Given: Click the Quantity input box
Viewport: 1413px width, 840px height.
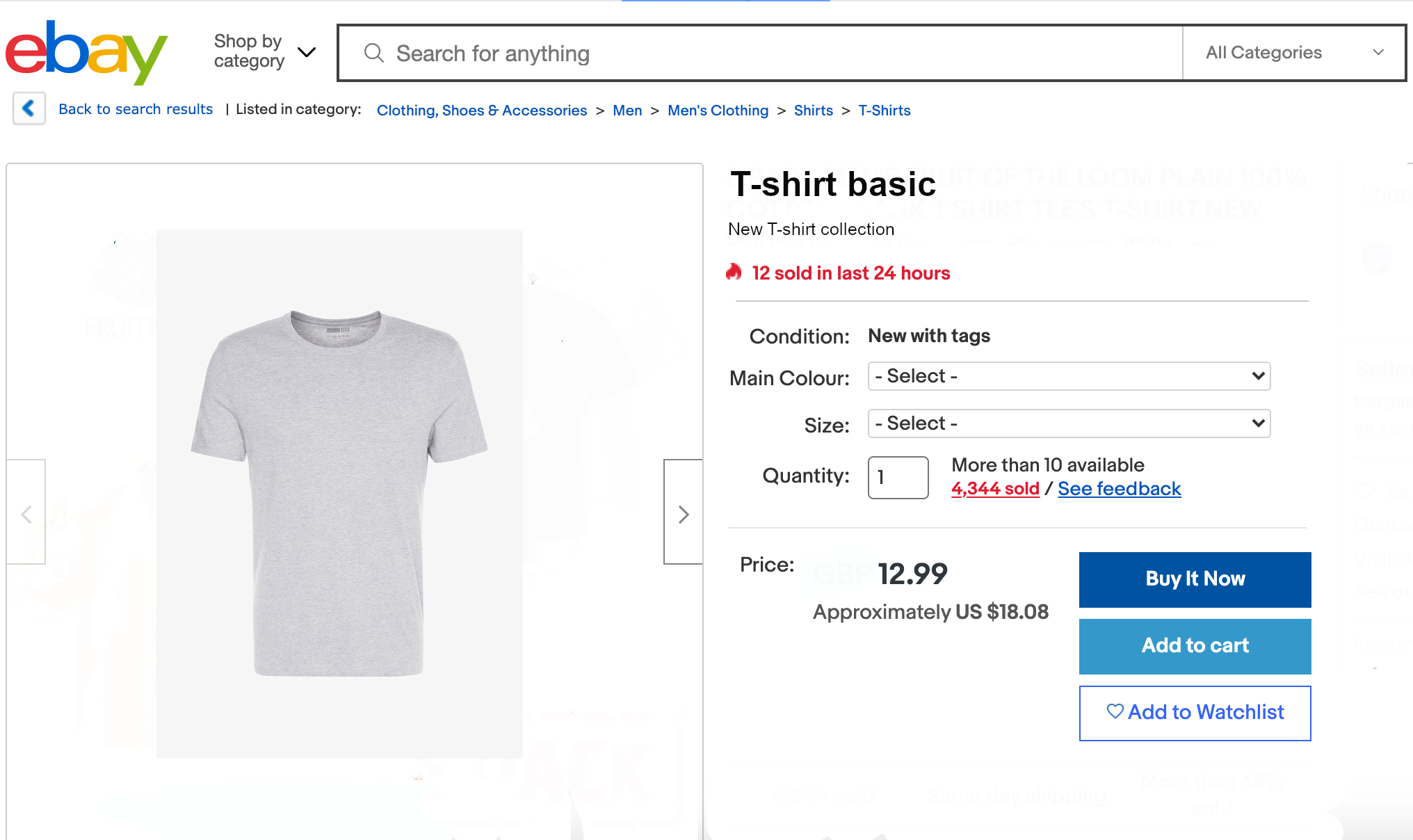Looking at the screenshot, I should tap(898, 478).
